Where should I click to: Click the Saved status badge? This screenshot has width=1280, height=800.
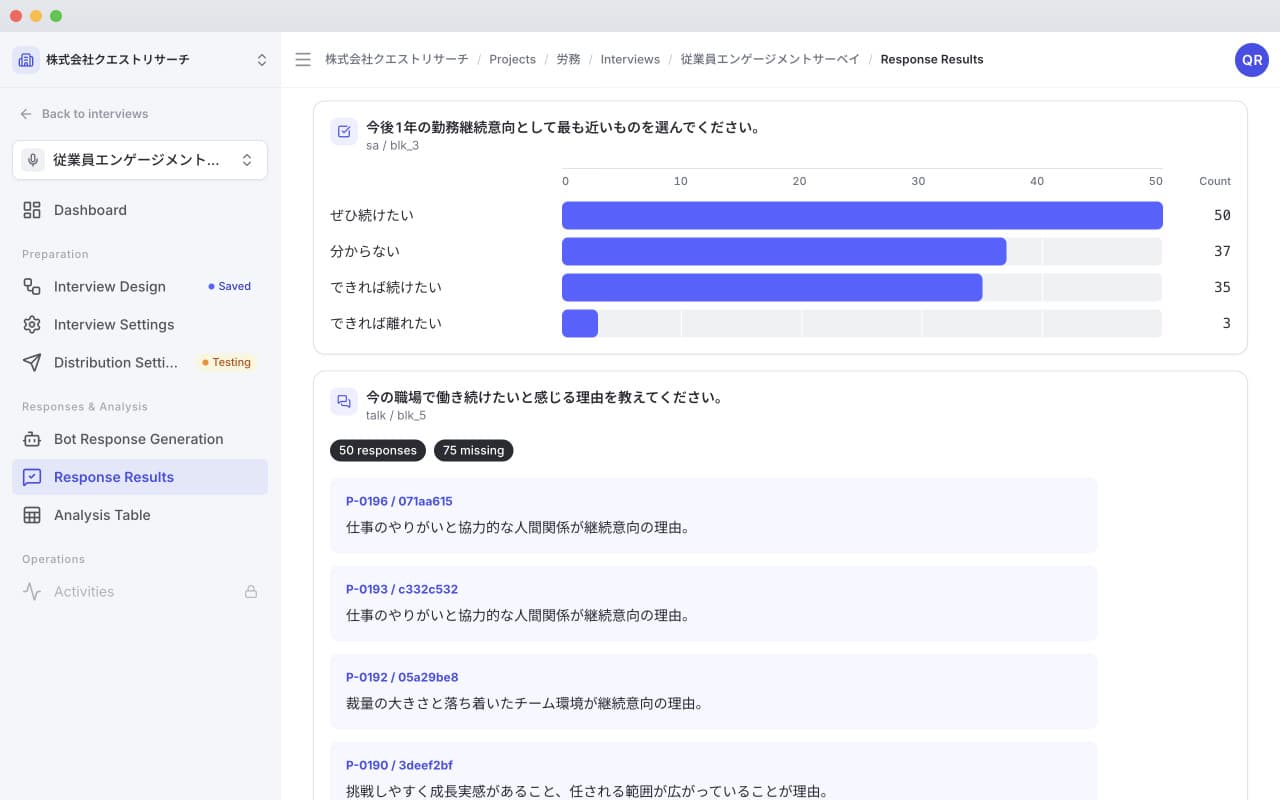(x=229, y=286)
